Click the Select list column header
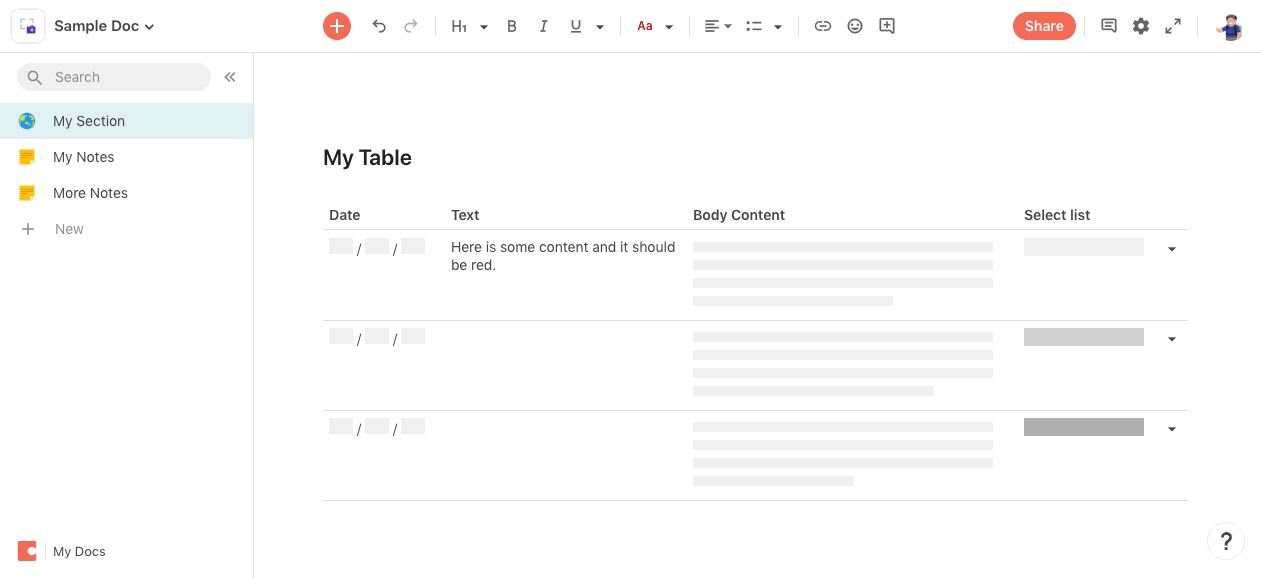This screenshot has height=578, width=1261. point(1057,215)
